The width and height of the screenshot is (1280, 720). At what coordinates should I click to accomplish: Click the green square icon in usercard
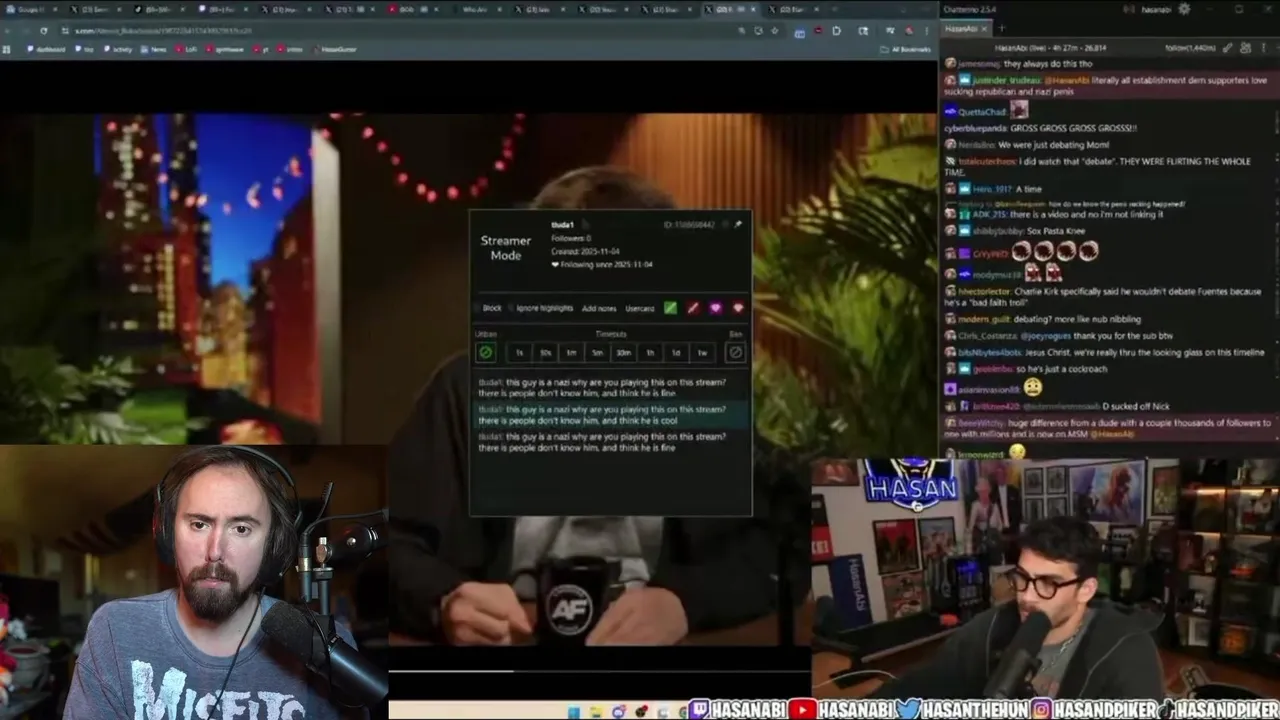point(670,308)
